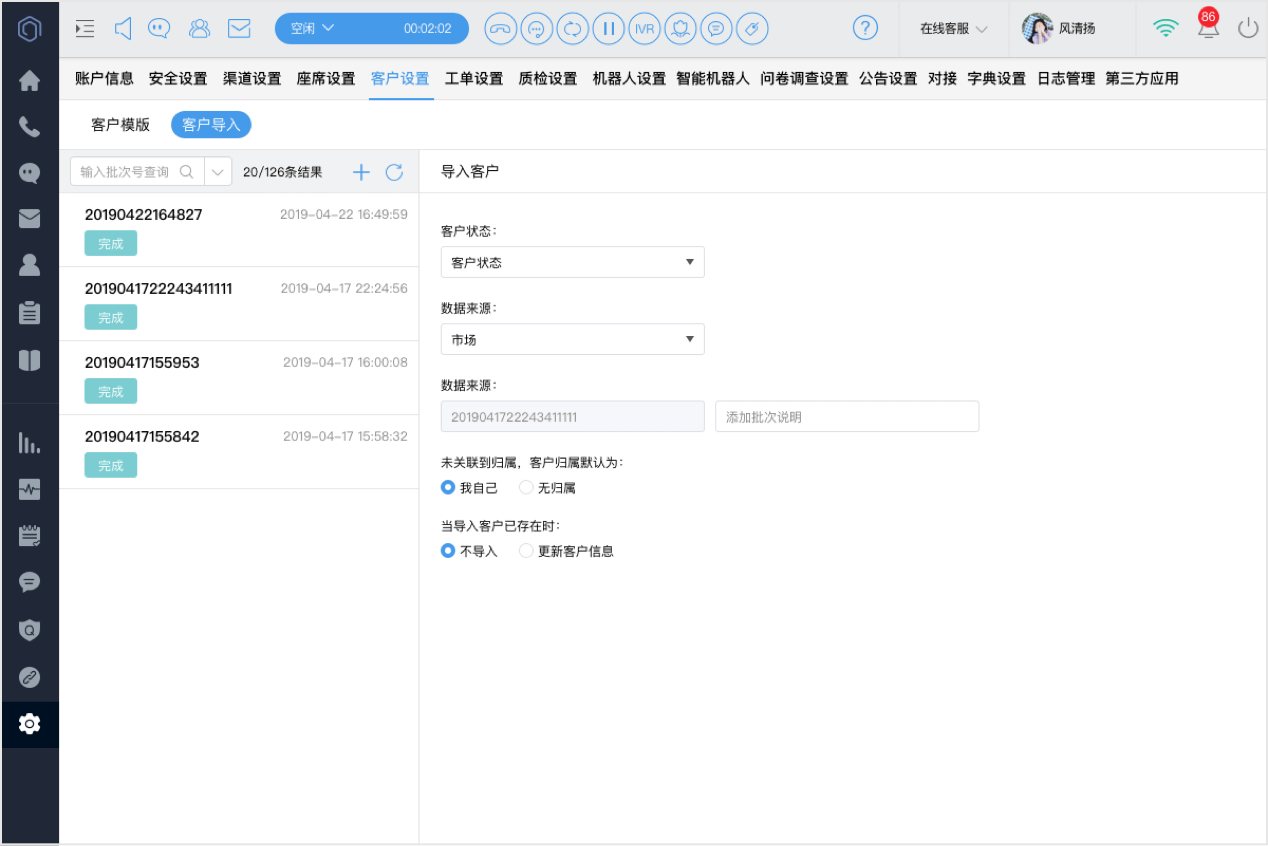Open the calendar notepad icon in the sidebar
The image size is (1268, 846).
pyautogui.click(x=30, y=535)
